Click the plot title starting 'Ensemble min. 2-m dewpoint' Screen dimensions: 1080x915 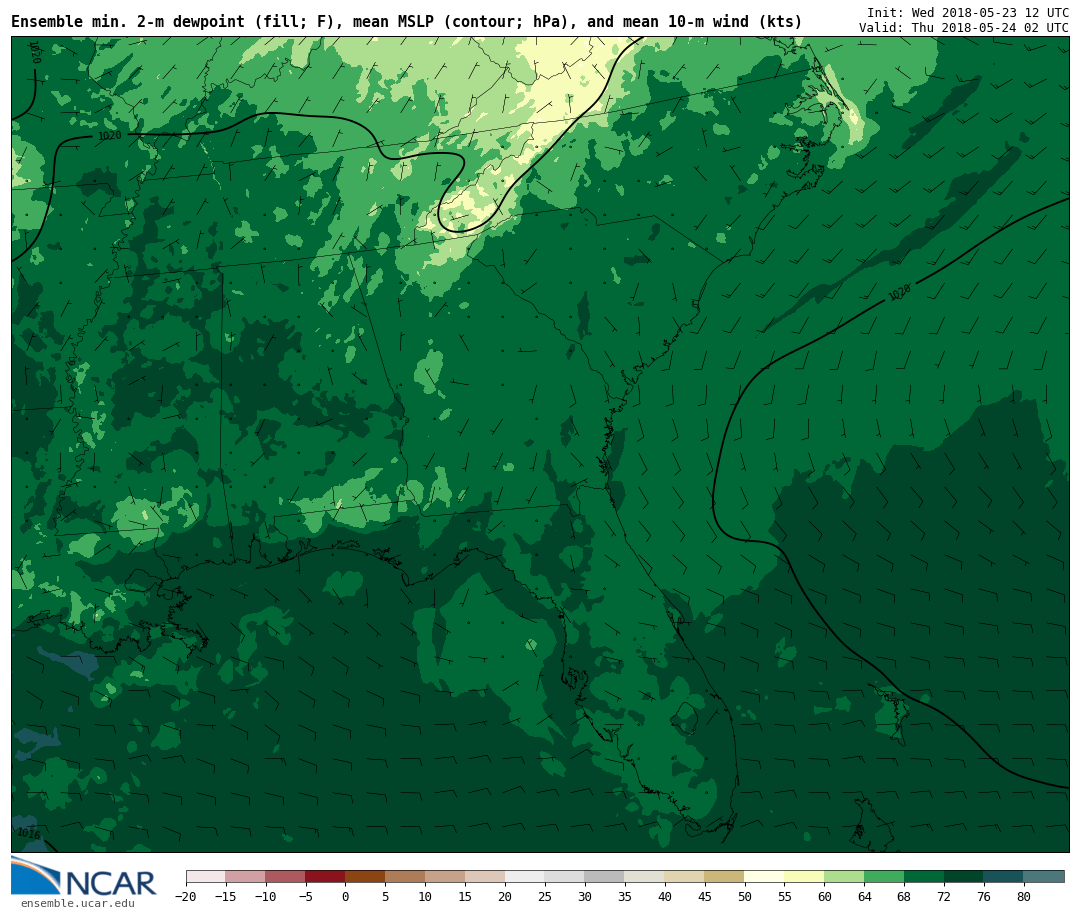(x=406, y=22)
